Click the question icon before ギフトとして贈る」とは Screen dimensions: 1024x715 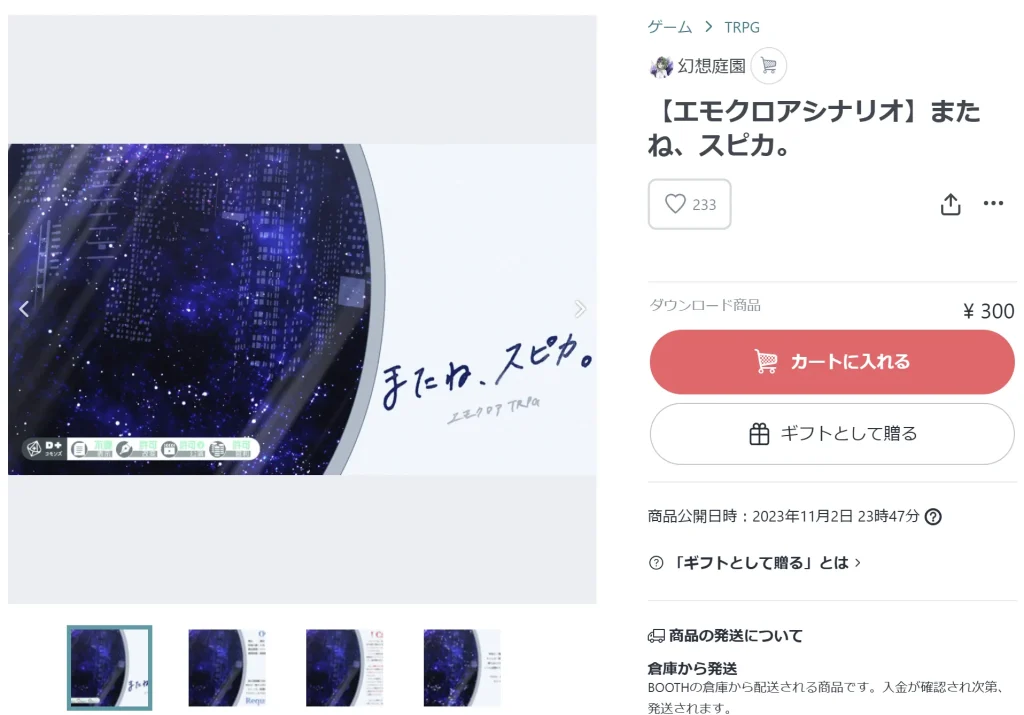pos(656,563)
